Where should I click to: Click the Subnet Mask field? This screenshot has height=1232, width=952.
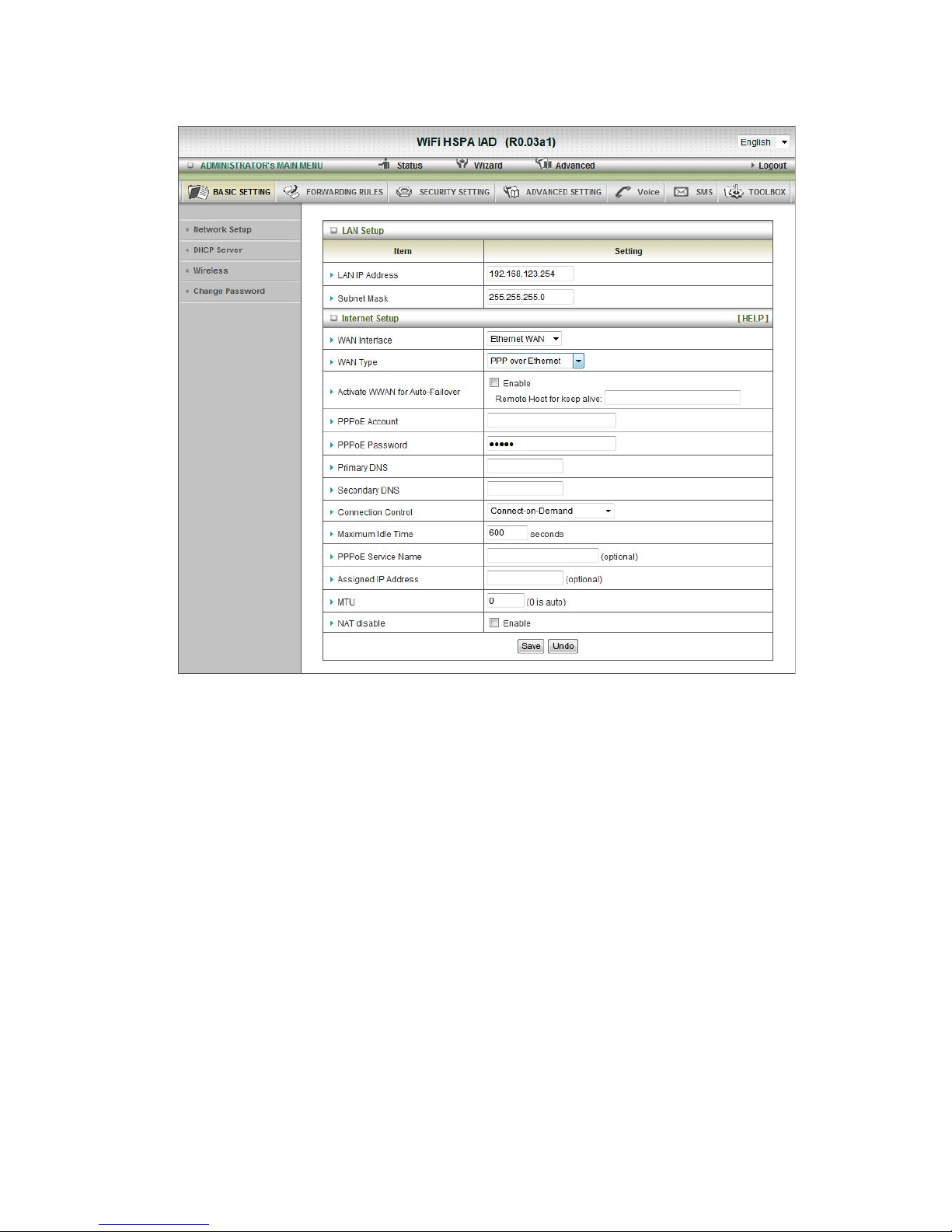pos(530,297)
